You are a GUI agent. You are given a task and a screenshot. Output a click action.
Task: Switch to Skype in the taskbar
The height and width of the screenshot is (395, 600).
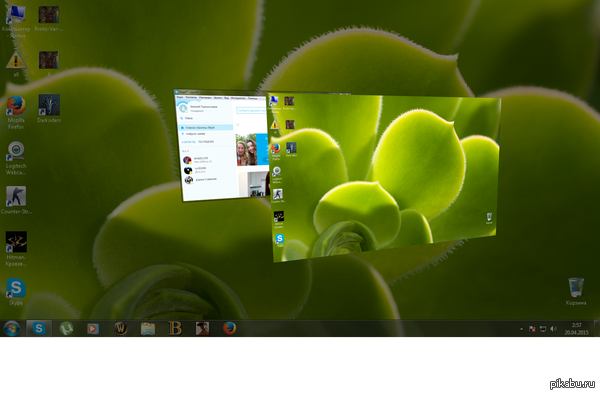tap(39, 328)
